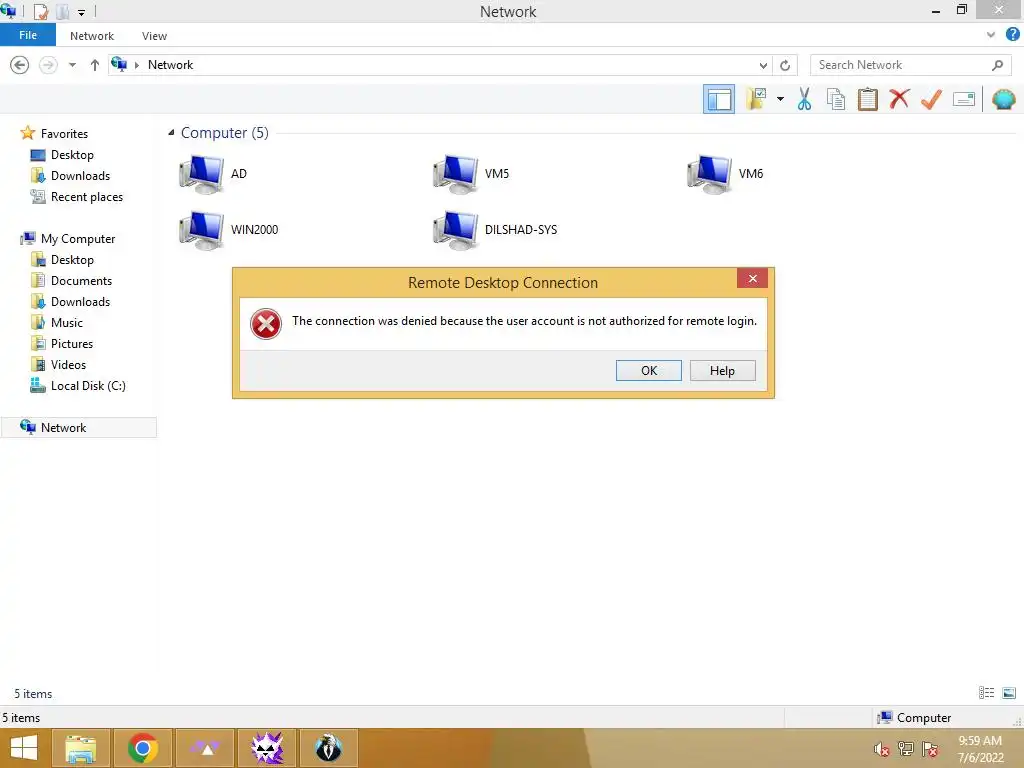Open Action Center flag tray icon
Screen dimensions: 1024x768
[x=930, y=749]
